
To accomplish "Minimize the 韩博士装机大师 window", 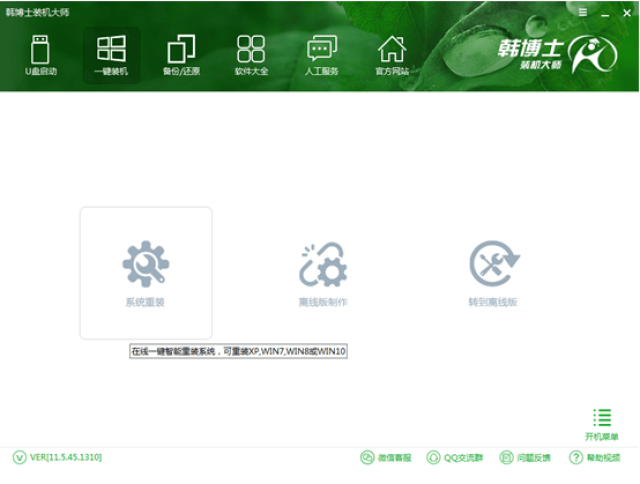I will pyautogui.click(x=605, y=13).
